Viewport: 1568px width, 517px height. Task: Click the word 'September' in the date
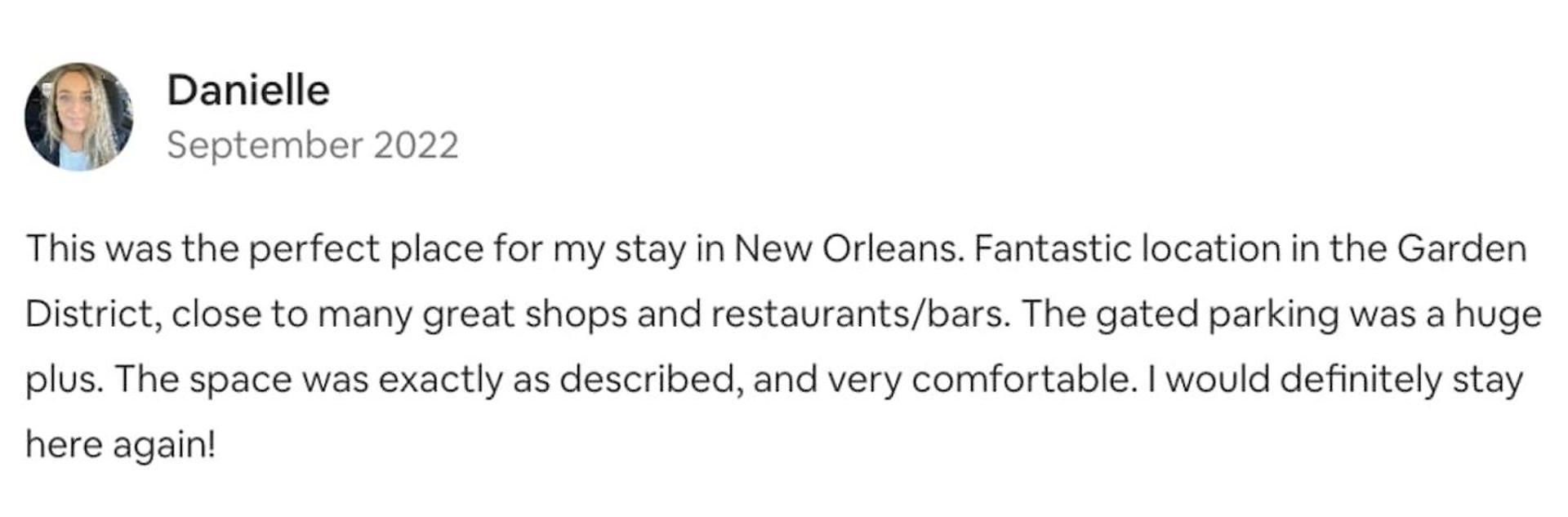(x=265, y=145)
